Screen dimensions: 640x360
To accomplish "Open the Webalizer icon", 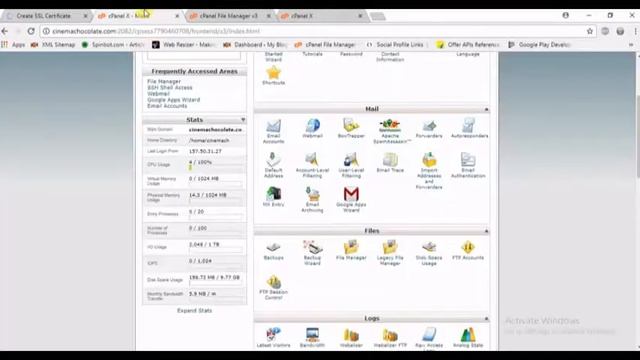I will 351,335.
